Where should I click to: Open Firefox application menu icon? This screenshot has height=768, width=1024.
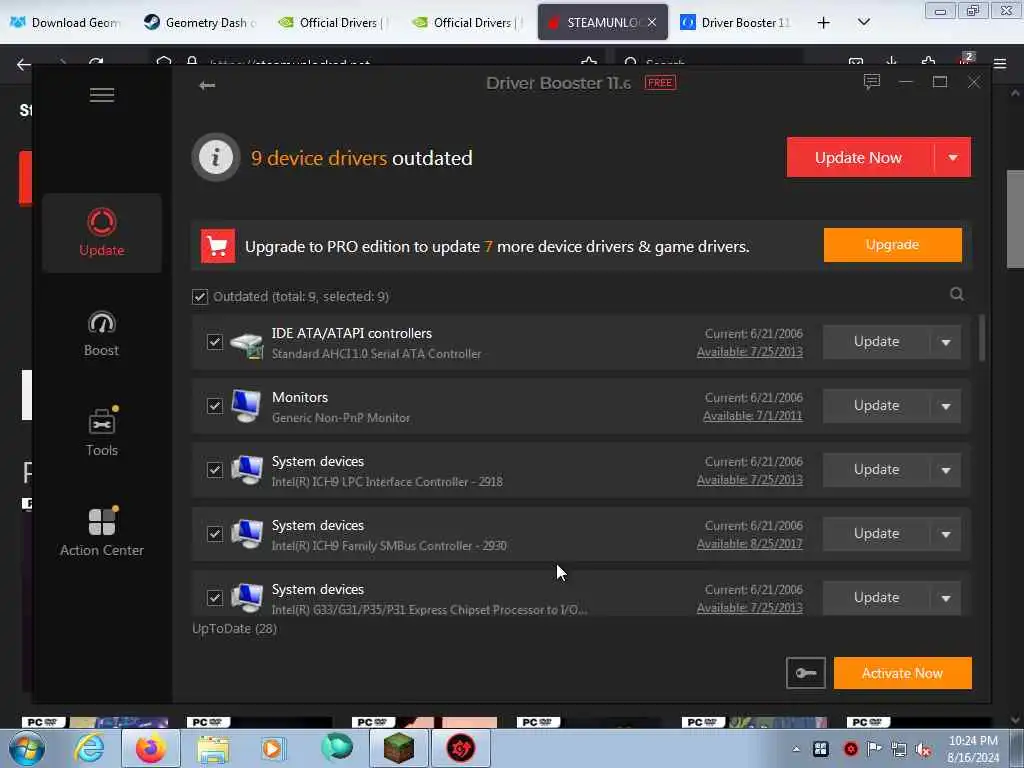pyautogui.click(x=1000, y=63)
